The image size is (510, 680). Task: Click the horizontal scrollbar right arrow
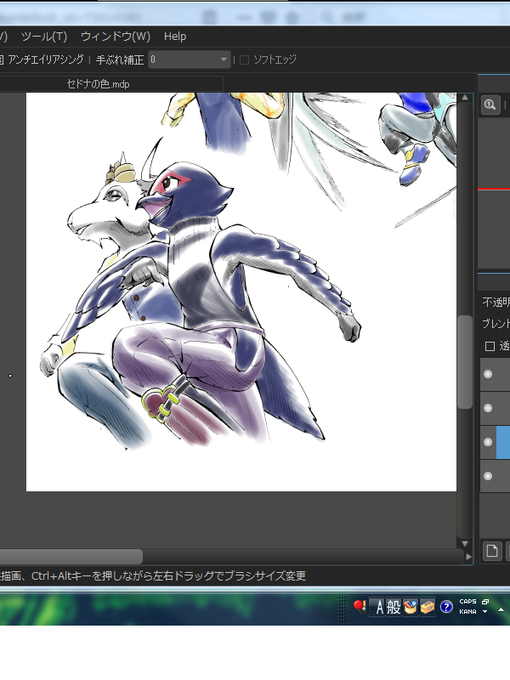point(468,557)
